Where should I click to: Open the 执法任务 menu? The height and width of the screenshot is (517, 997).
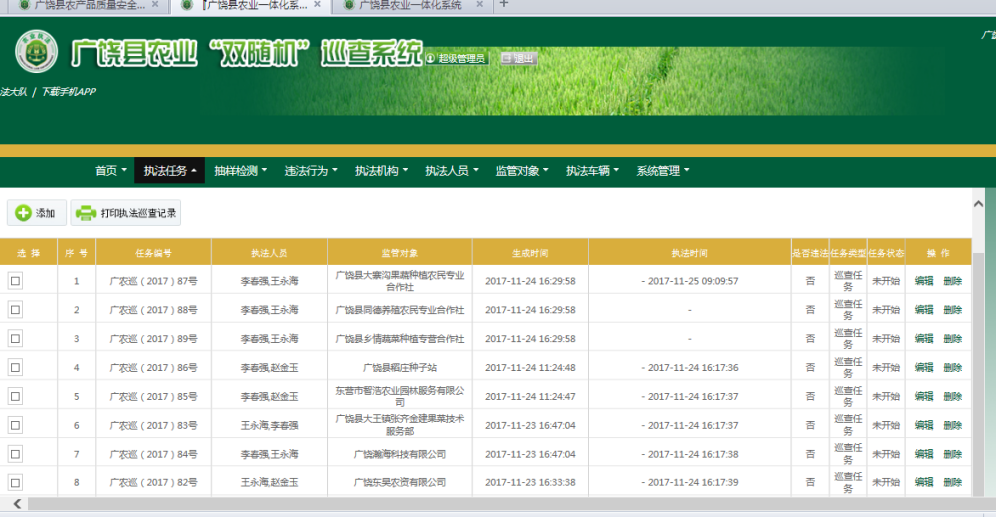click(x=170, y=171)
